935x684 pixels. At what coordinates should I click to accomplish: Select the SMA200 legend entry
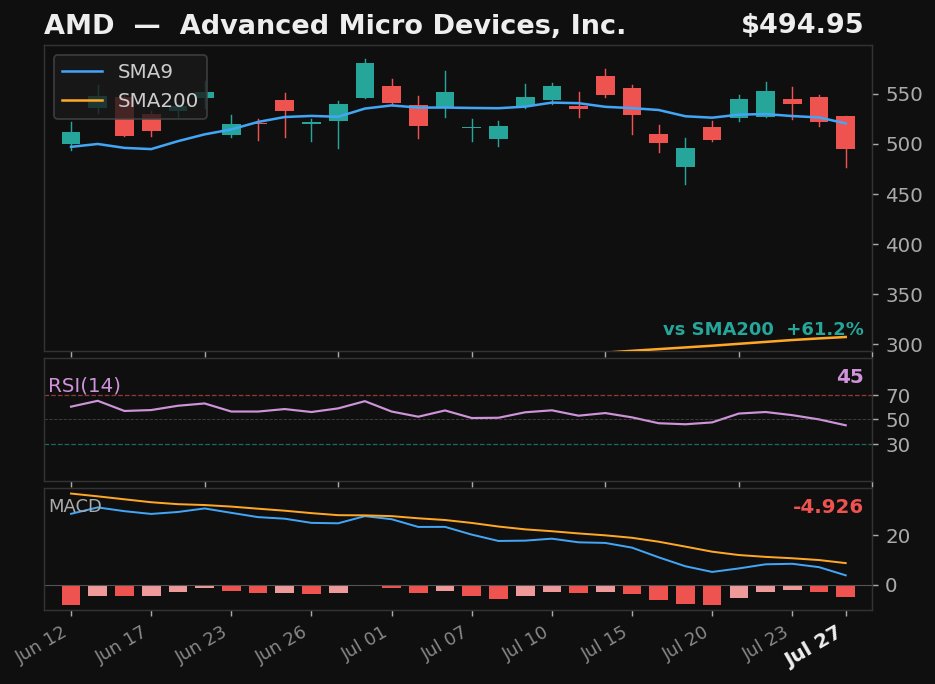click(129, 100)
